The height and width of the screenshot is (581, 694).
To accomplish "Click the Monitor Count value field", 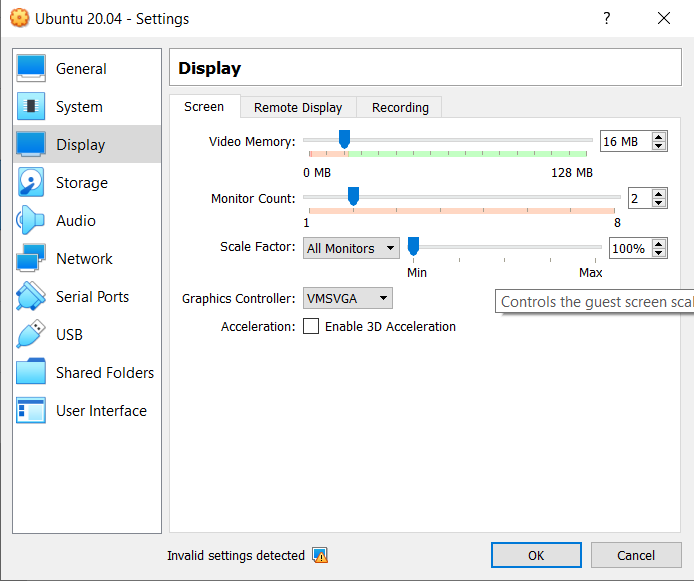I will pos(640,198).
